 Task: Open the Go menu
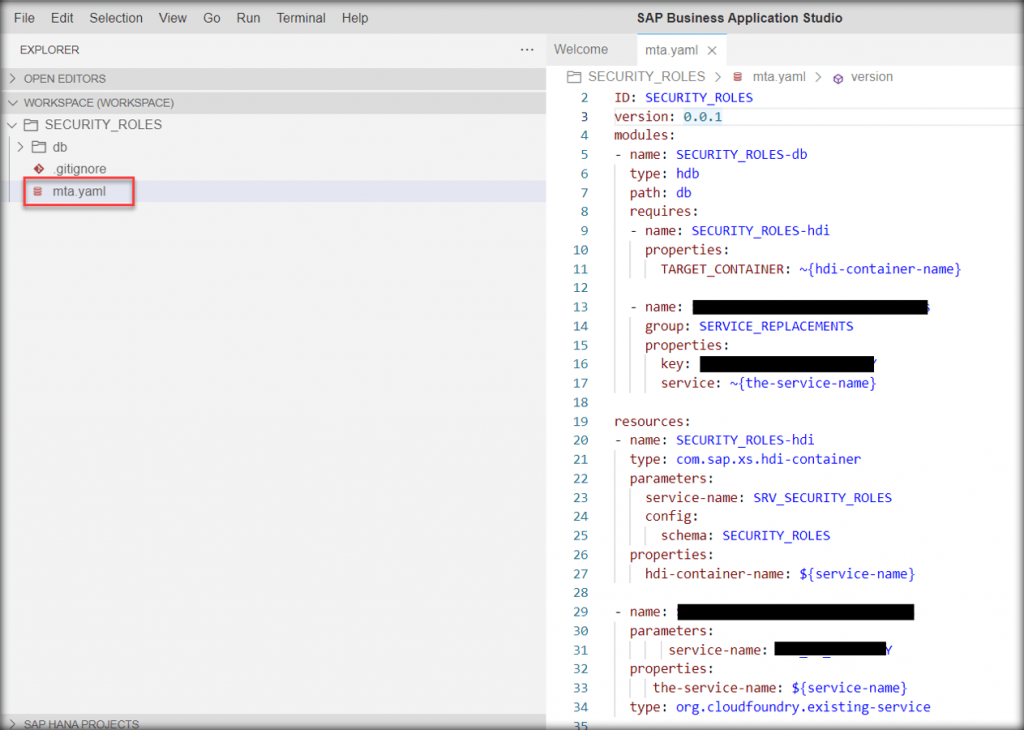212,18
